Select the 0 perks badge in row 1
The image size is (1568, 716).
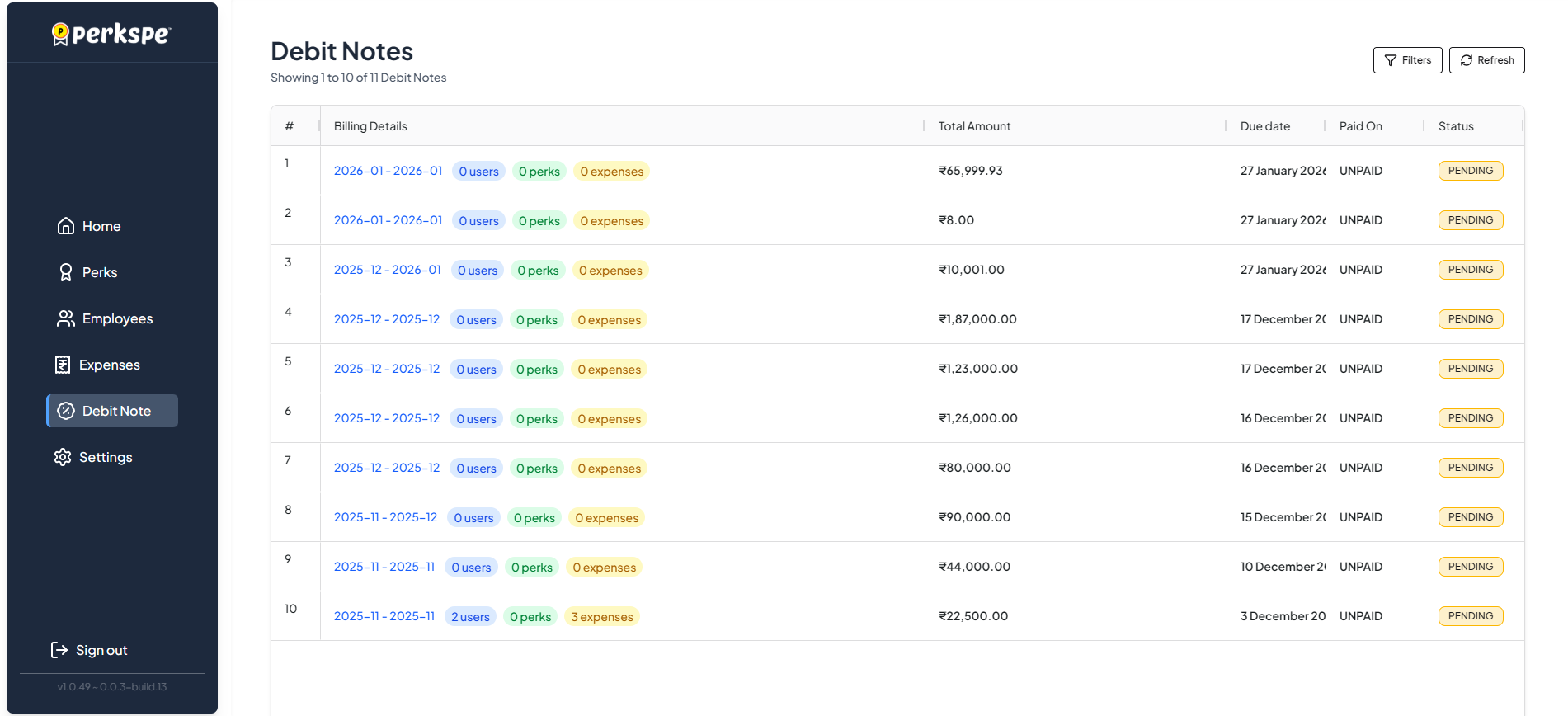coord(539,172)
